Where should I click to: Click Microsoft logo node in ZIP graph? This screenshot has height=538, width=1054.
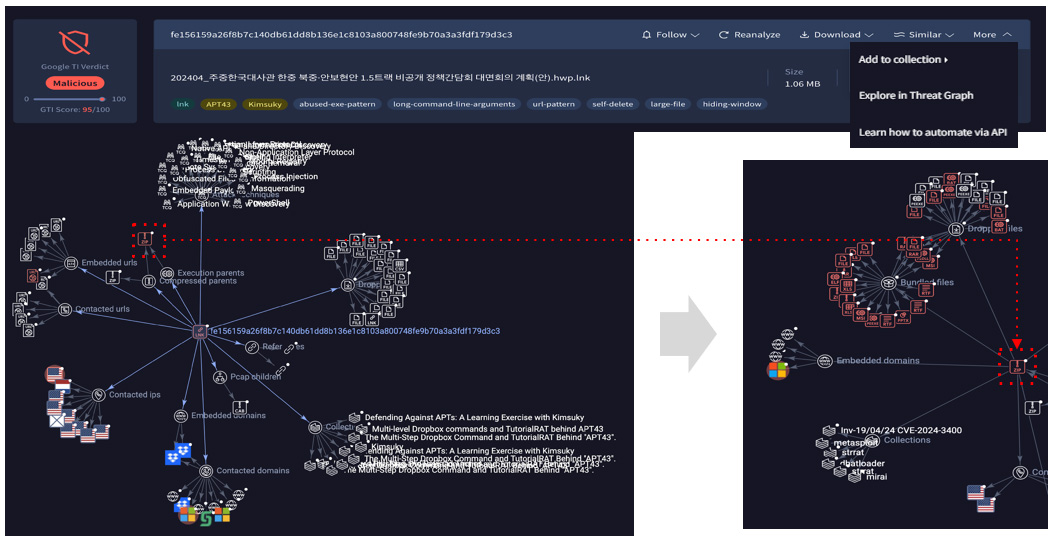pyautogui.click(x=777, y=370)
